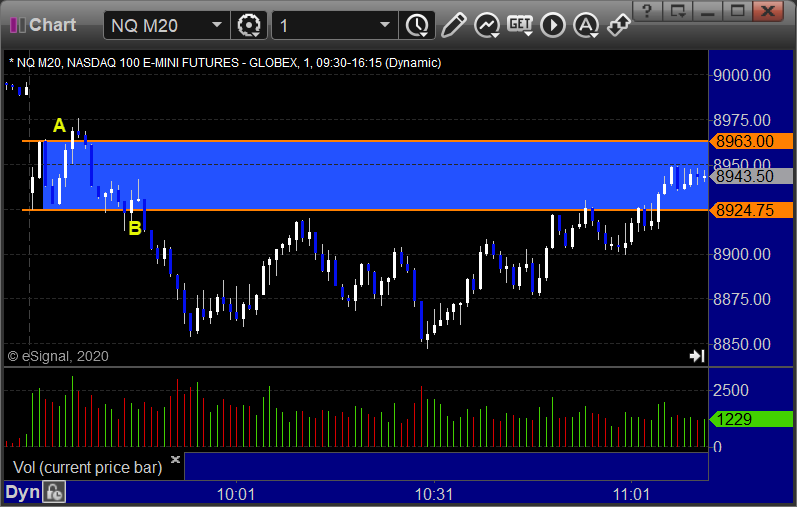Select the drawing pencil tool
797x507 pixels.
(453, 24)
